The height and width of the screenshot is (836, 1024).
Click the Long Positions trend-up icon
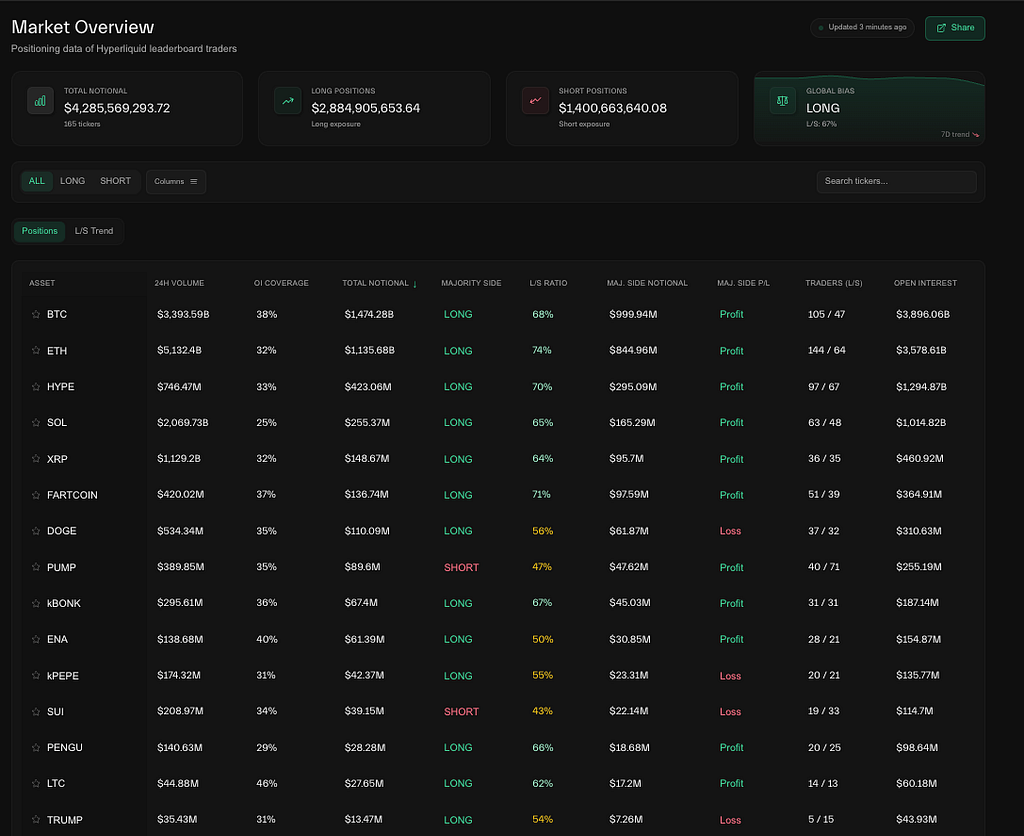click(288, 101)
